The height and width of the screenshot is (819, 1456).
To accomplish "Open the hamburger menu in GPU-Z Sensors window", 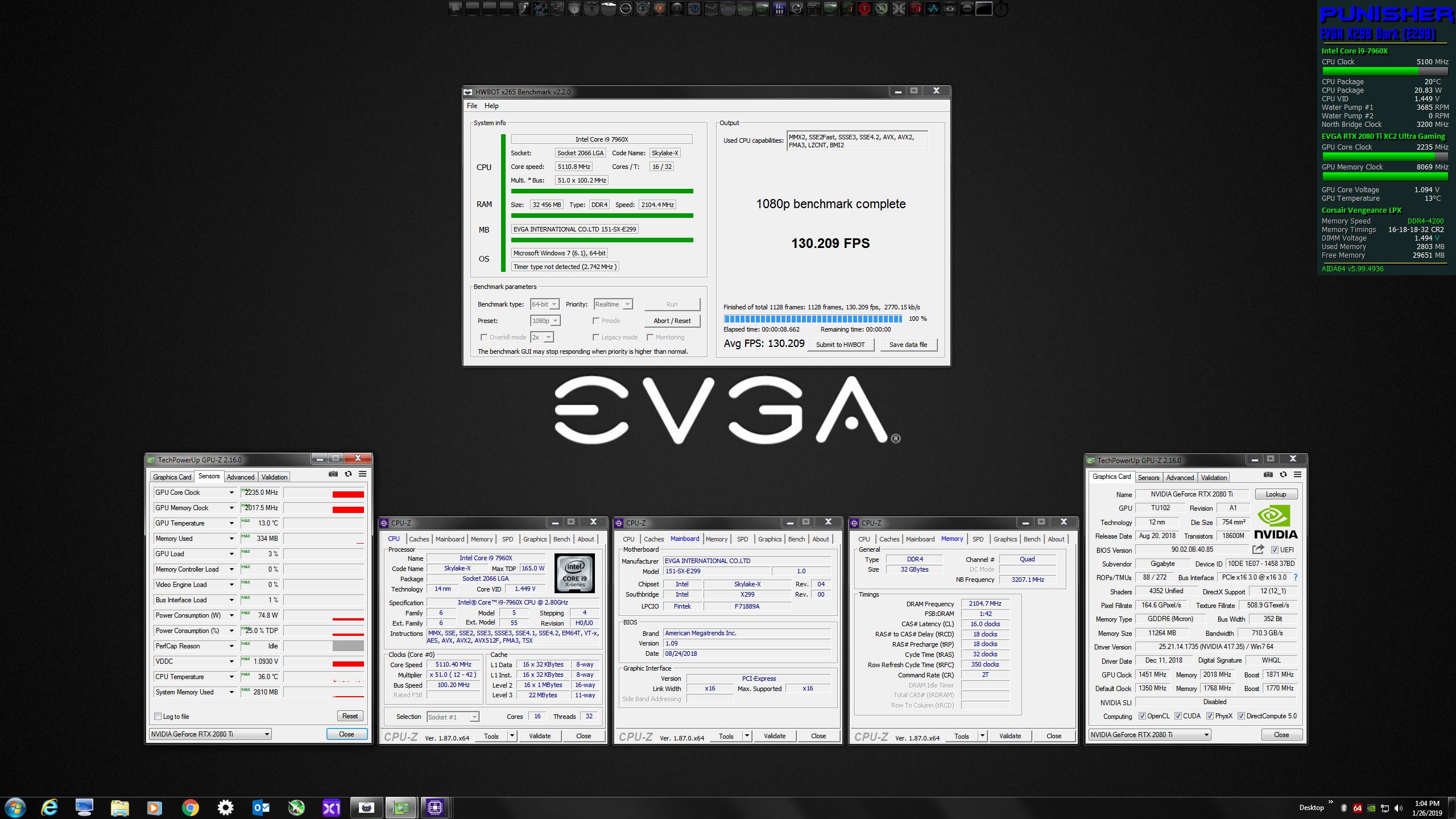I will [x=362, y=474].
